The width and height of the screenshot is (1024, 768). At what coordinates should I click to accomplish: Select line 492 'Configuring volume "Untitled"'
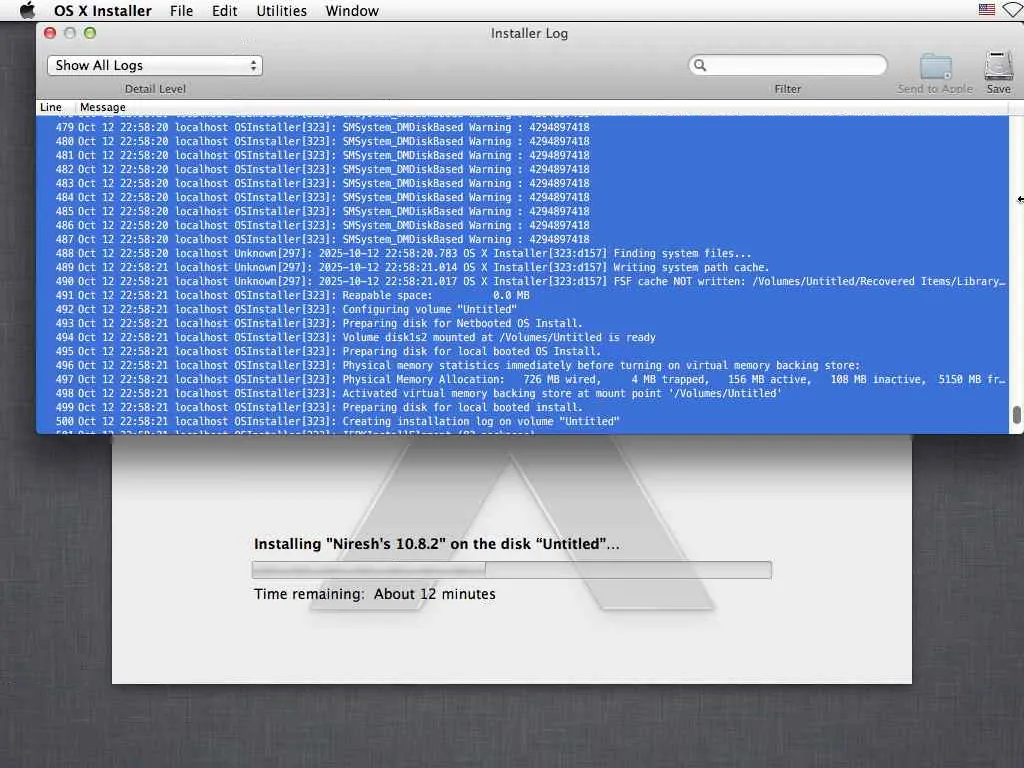click(522, 310)
